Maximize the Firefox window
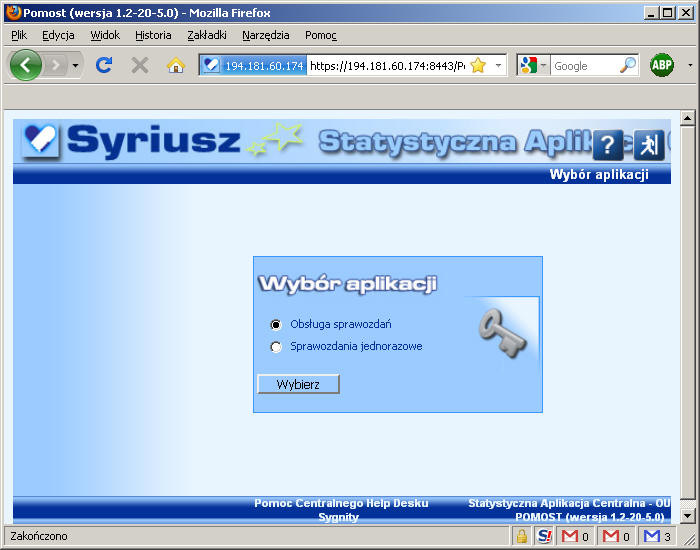The height and width of the screenshot is (550, 700). pos(667,13)
